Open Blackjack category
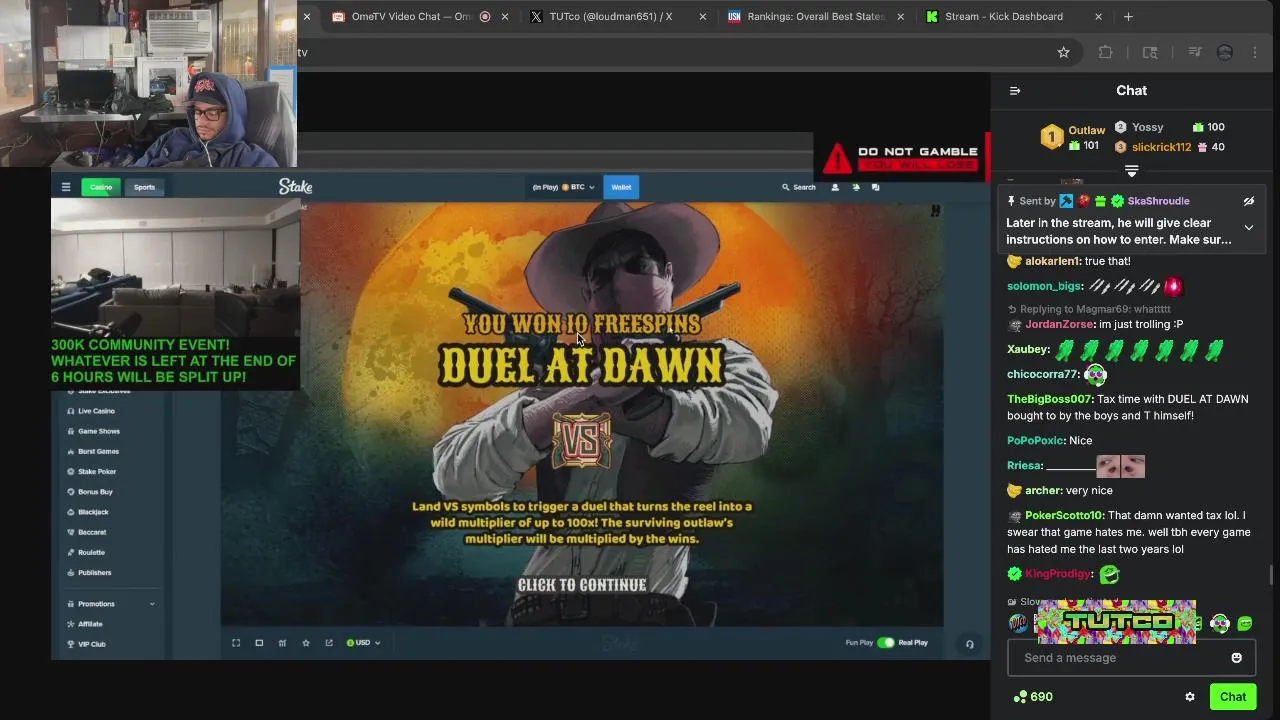The width and height of the screenshot is (1280, 720). point(93,512)
